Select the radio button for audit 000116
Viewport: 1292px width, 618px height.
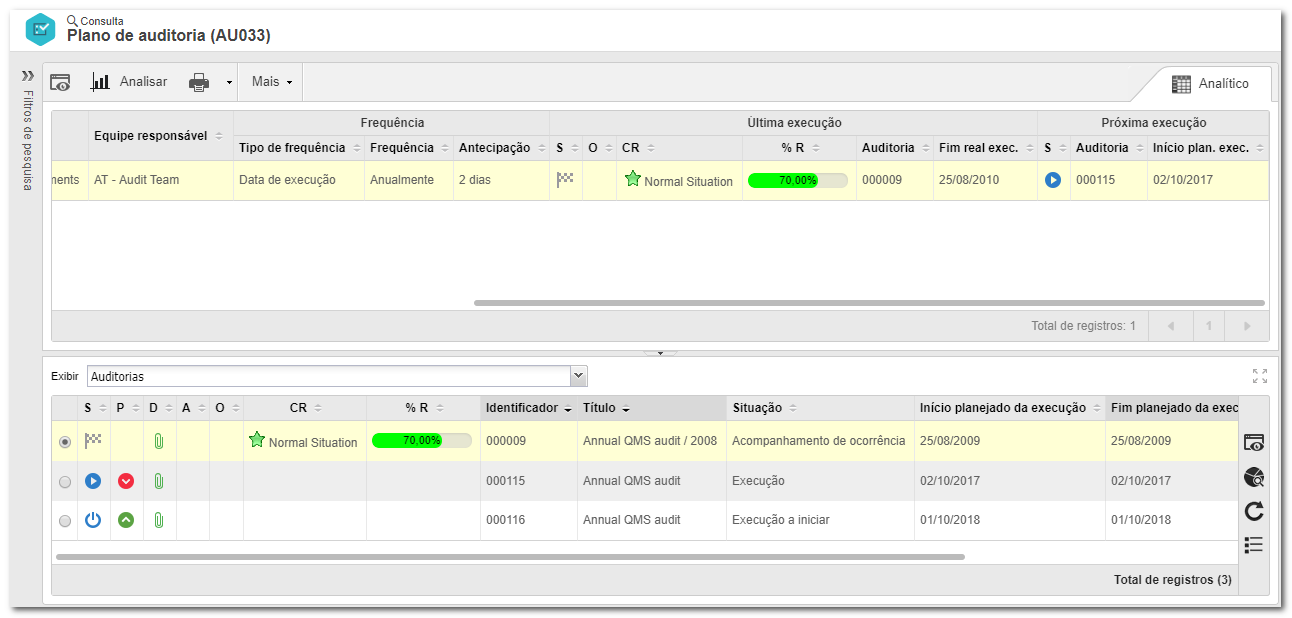tap(65, 521)
